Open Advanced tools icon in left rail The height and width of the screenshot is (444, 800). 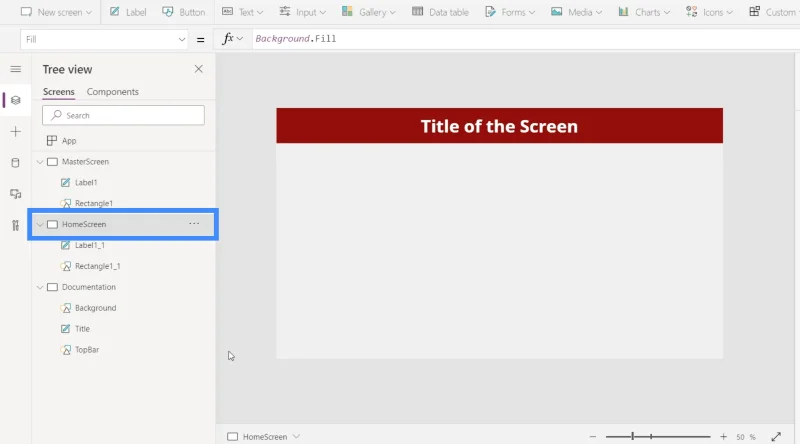(16, 225)
